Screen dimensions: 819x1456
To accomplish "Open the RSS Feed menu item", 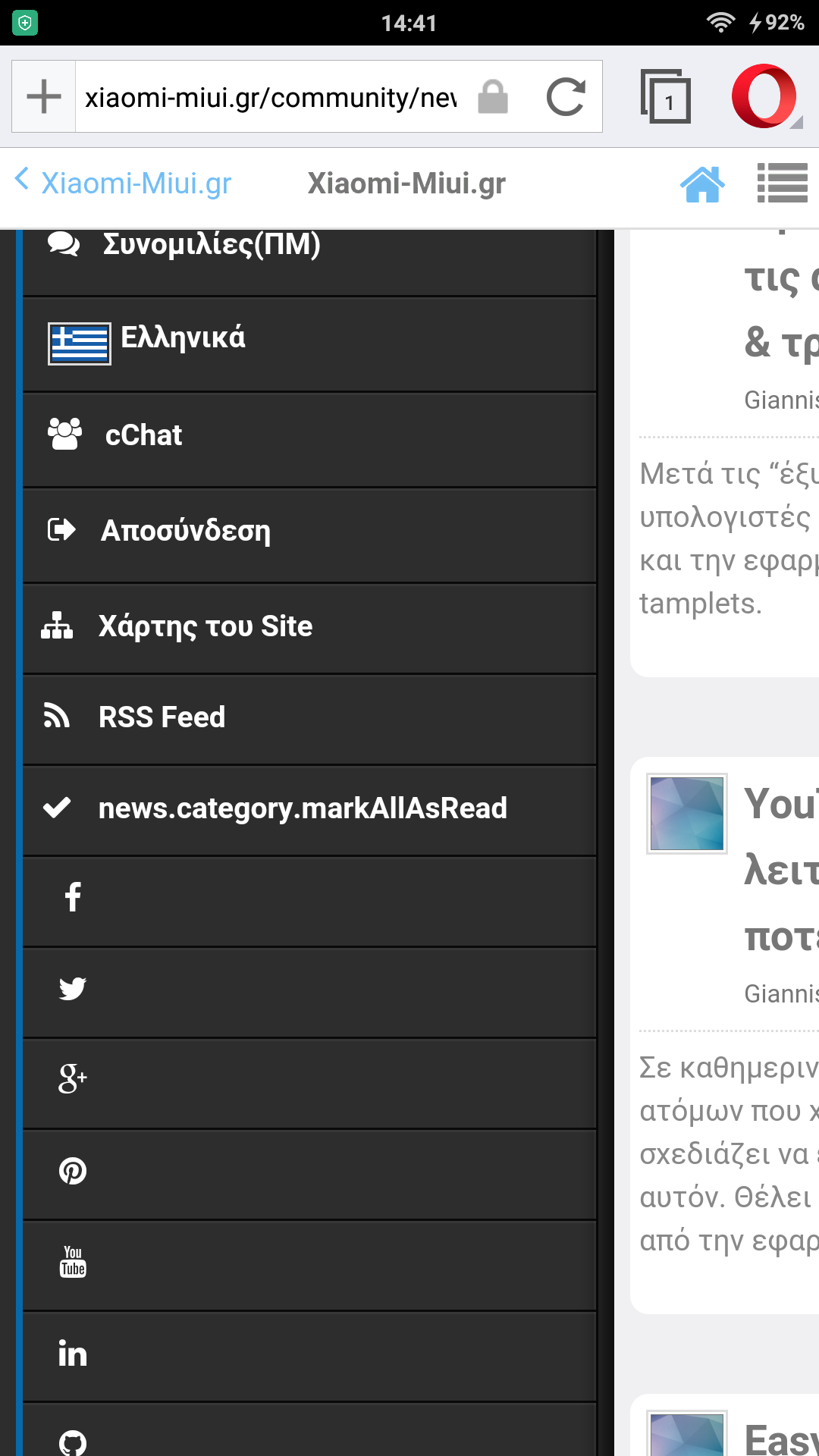I will [162, 717].
